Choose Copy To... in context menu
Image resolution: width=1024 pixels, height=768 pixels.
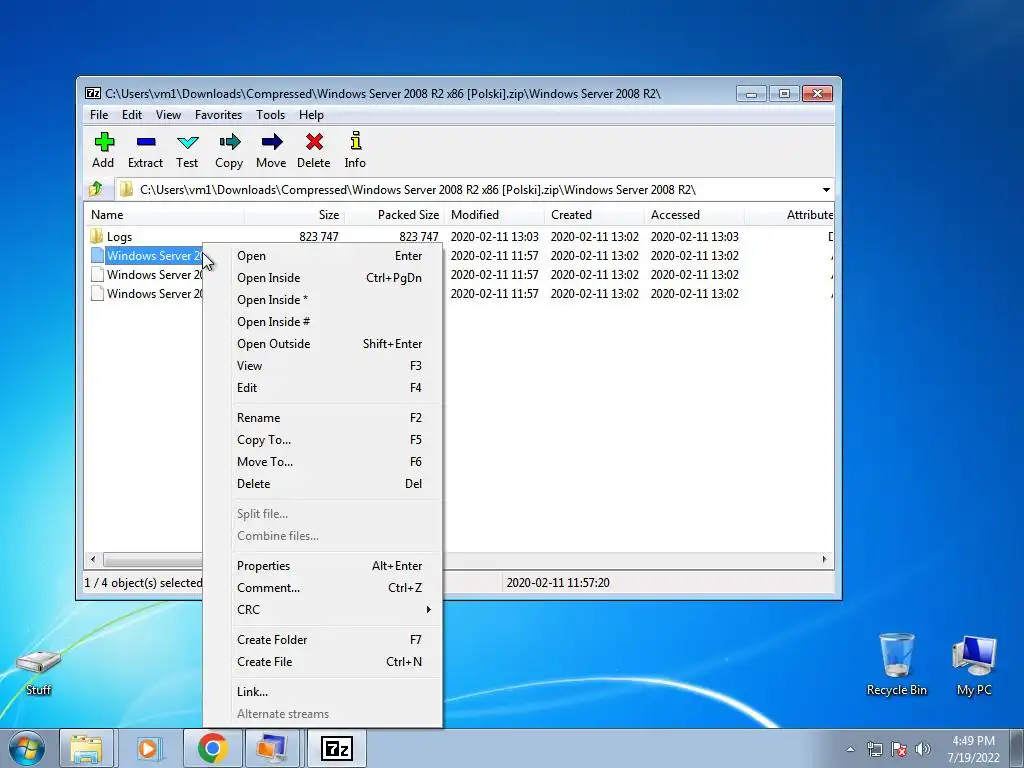(x=323, y=440)
